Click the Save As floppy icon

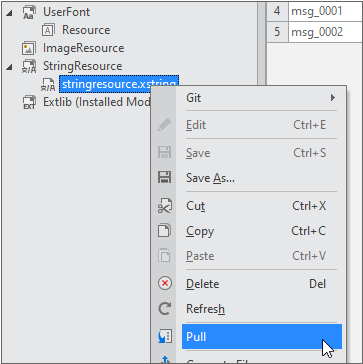pos(164,177)
